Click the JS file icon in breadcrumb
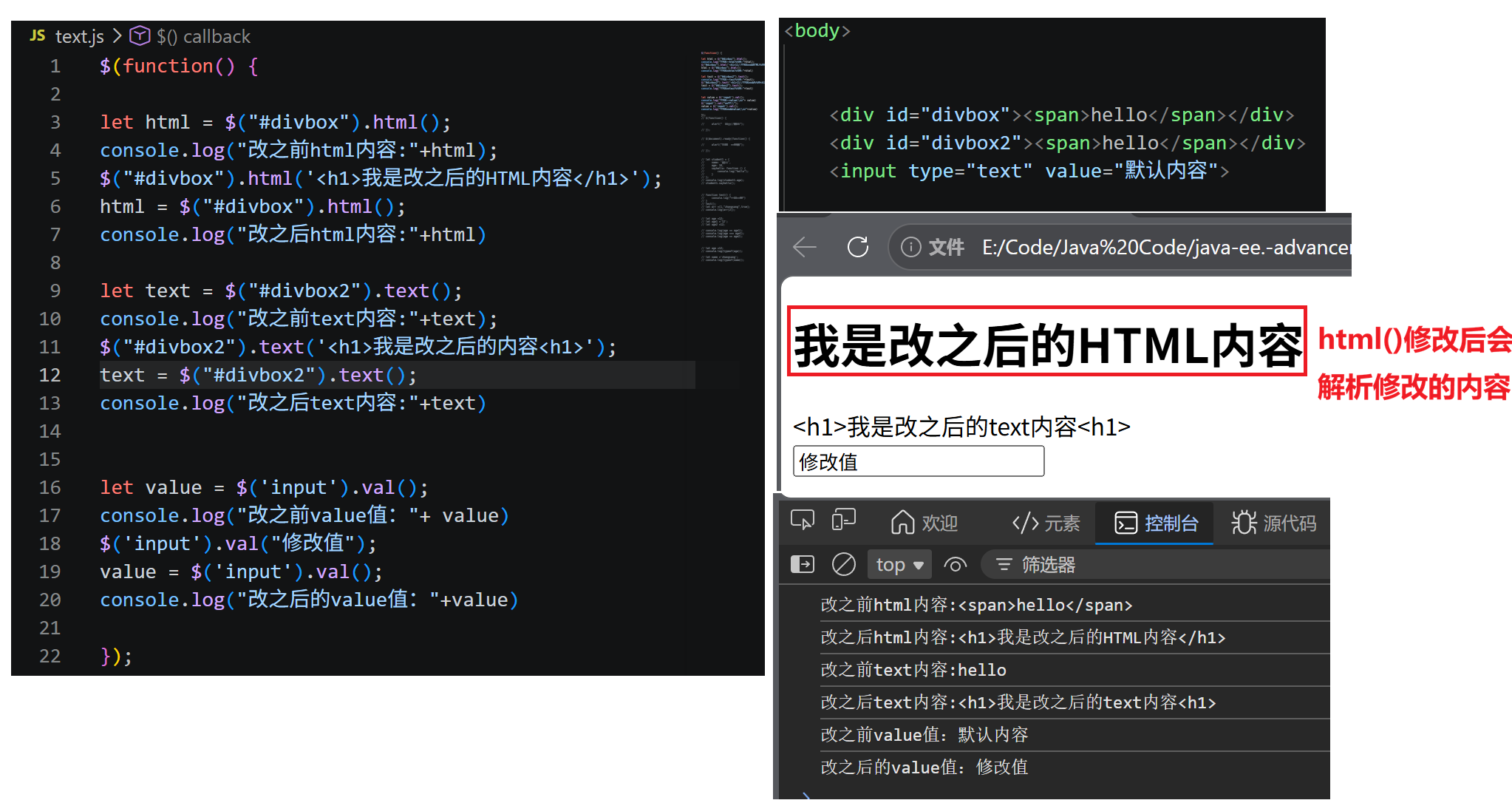 (x=38, y=35)
